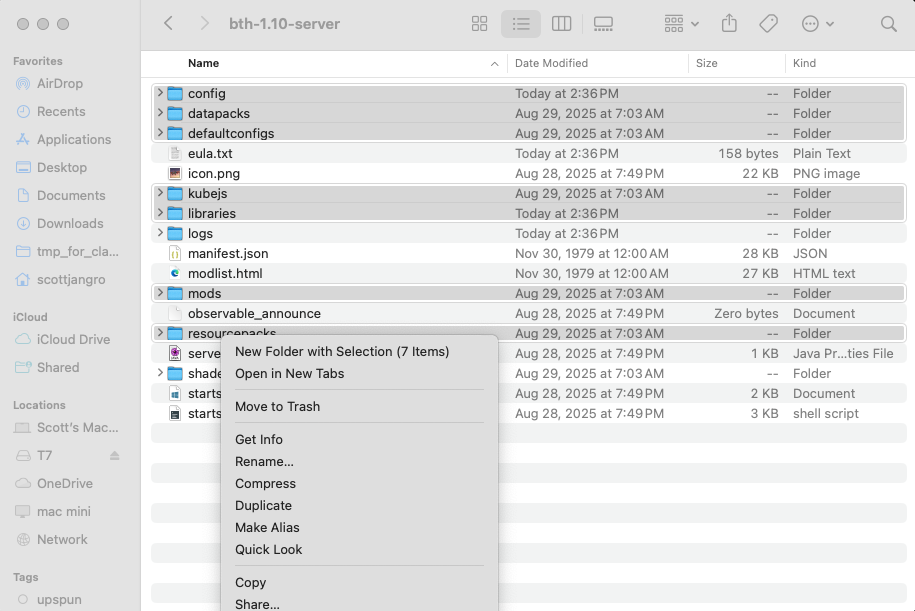Open the more options ellipsis dropdown

pyautogui.click(x=815, y=23)
